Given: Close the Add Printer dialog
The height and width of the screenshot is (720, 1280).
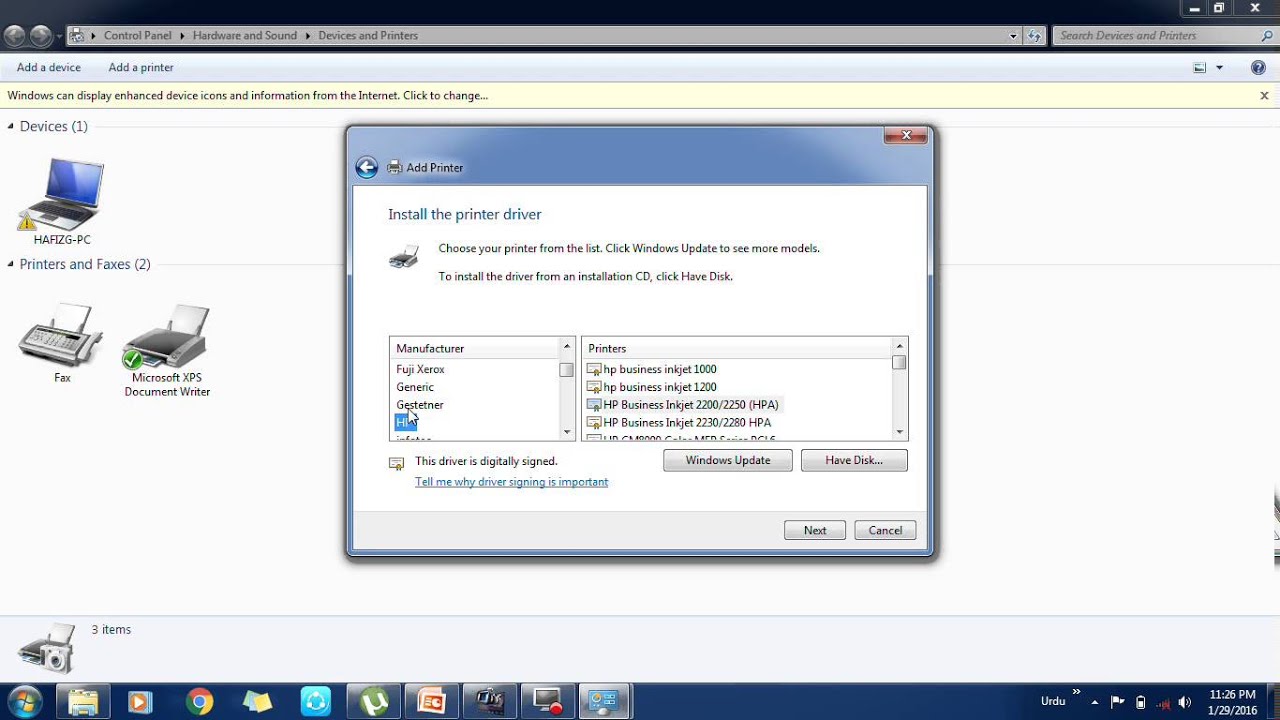Looking at the screenshot, I should (x=906, y=135).
